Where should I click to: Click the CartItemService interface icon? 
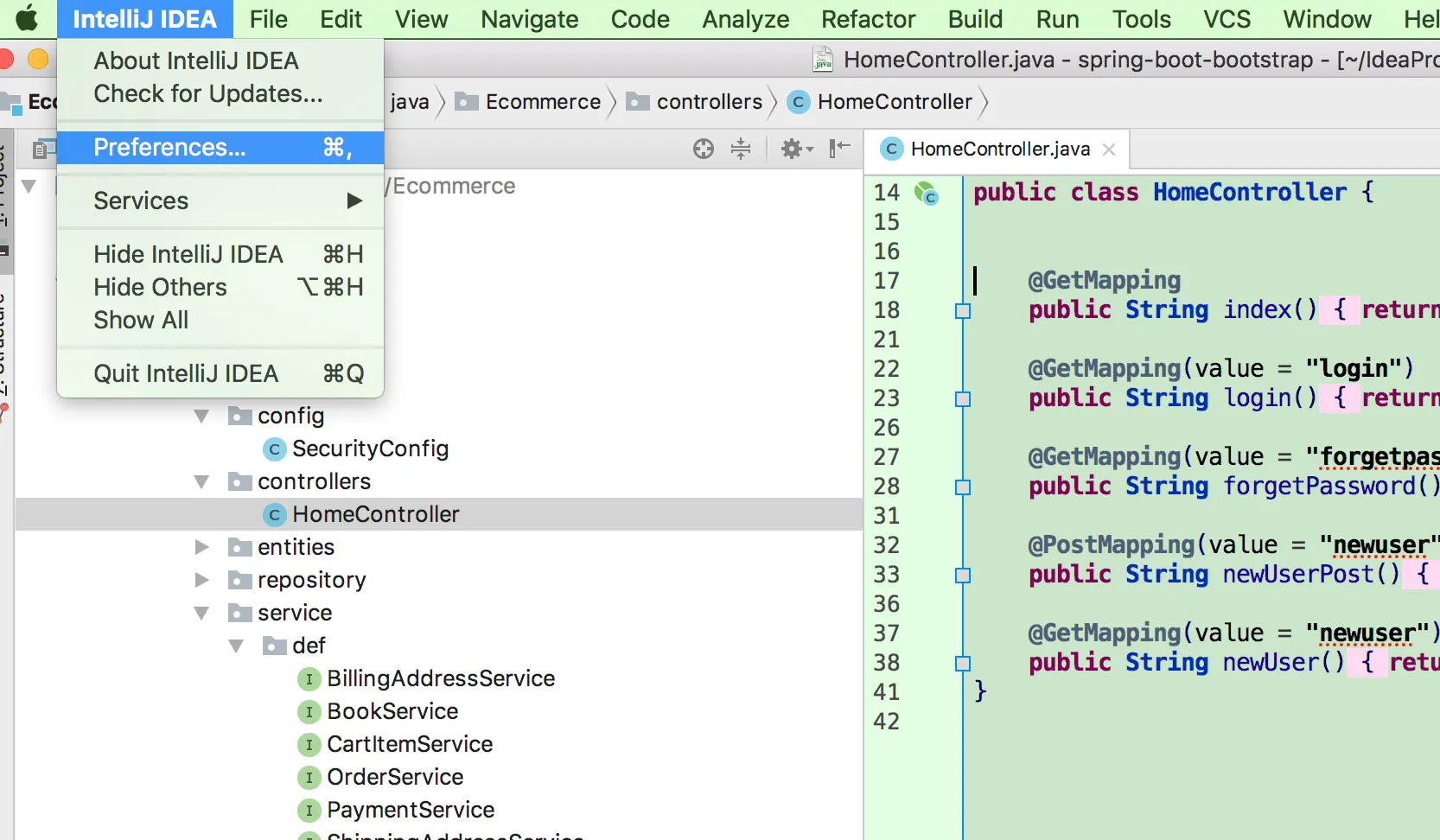click(x=309, y=745)
